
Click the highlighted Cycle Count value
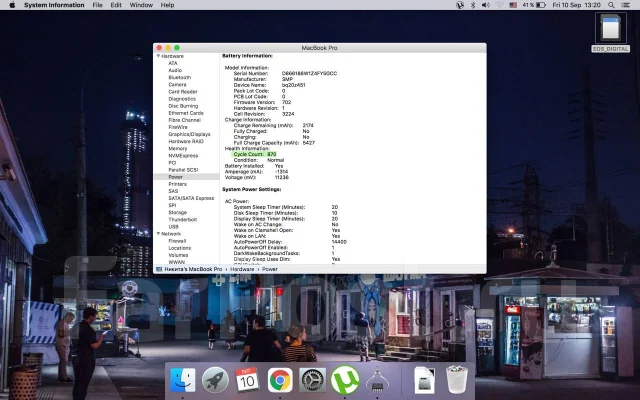click(272, 154)
